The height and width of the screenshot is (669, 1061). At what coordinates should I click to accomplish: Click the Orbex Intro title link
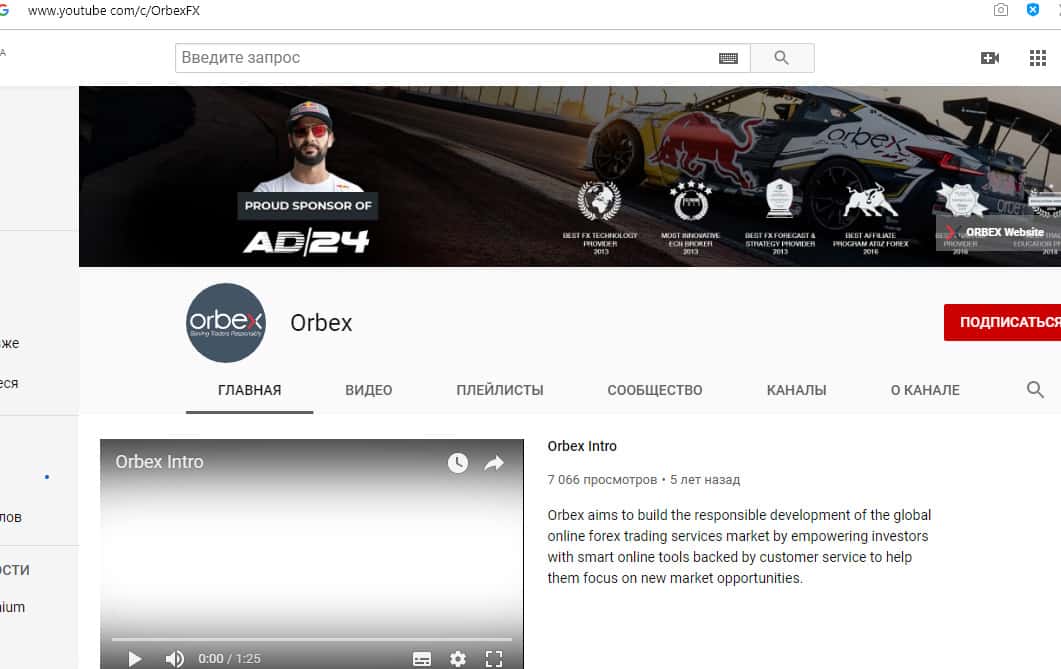pos(582,446)
